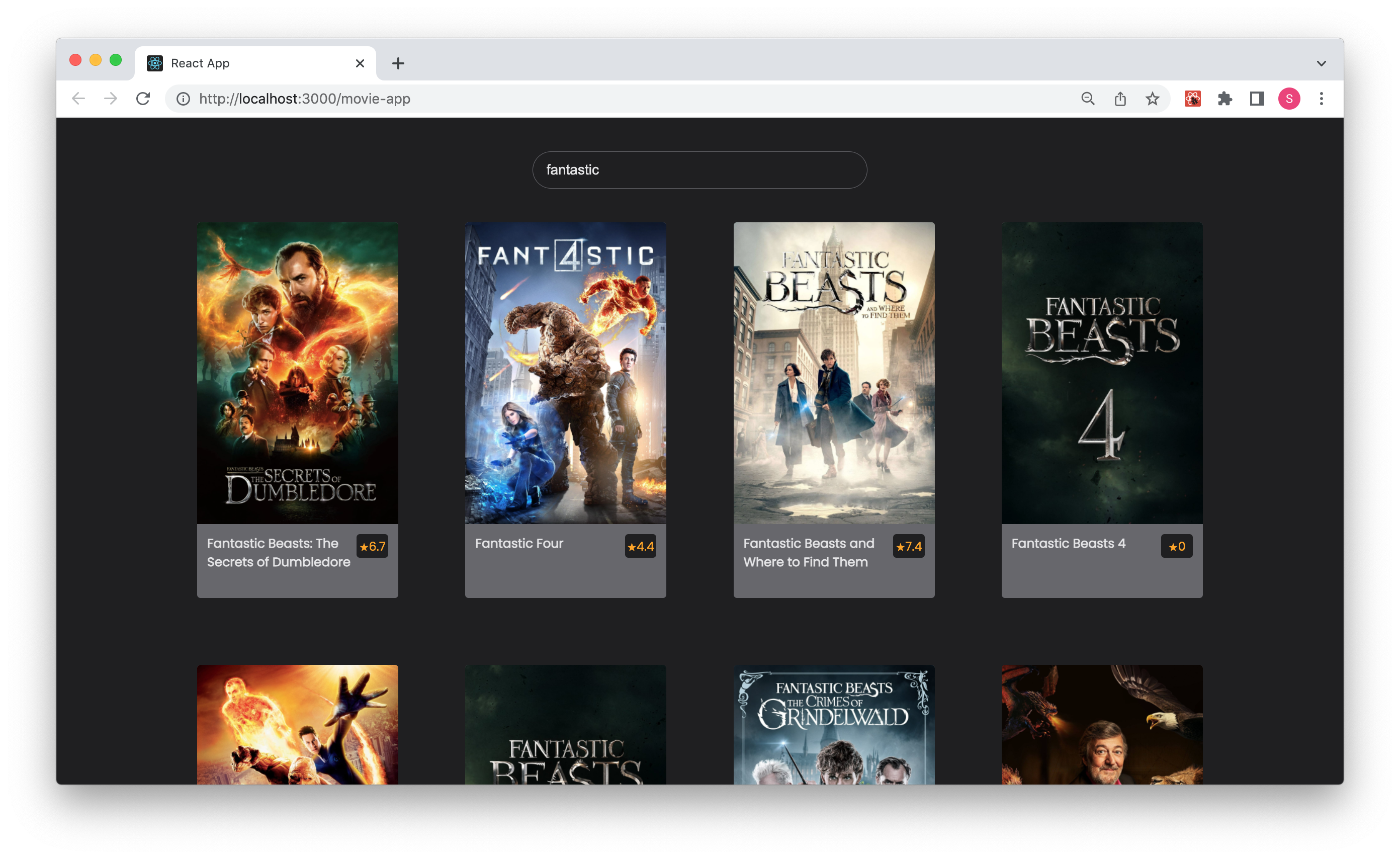Image resolution: width=1400 pixels, height=859 pixels.
Task: Open the second-row dark Fantastic Beasts poster
Action: pyautogui.click(x=565, y=724)
